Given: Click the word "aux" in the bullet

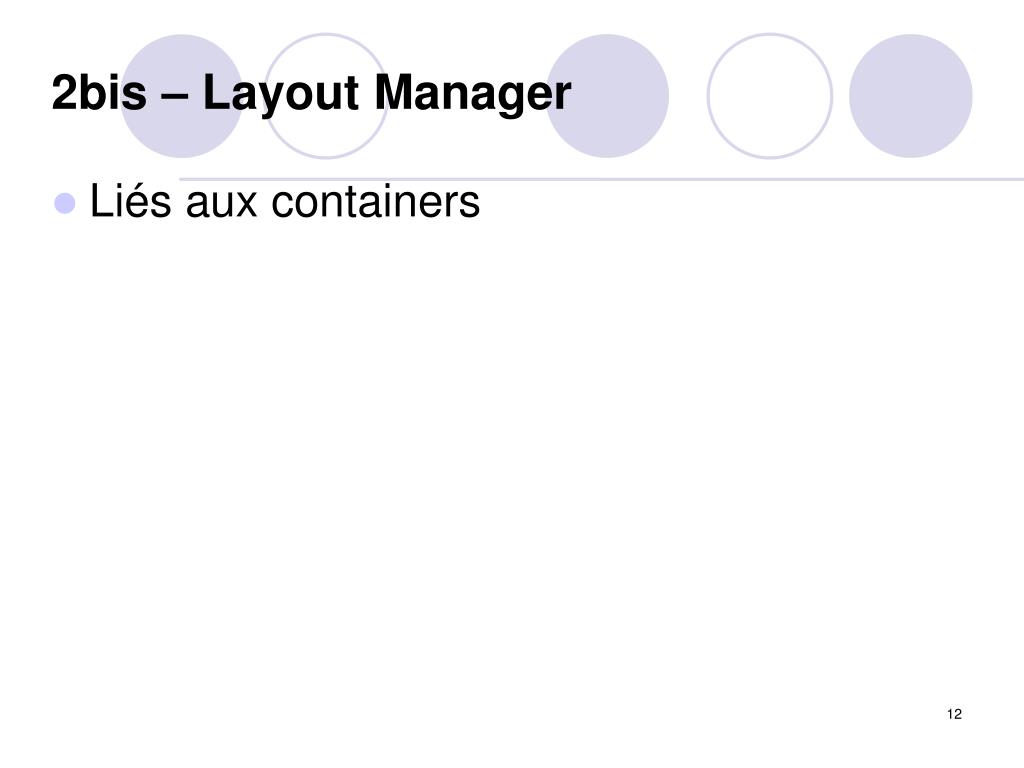Looking at the screenshot, I should 221,205.
